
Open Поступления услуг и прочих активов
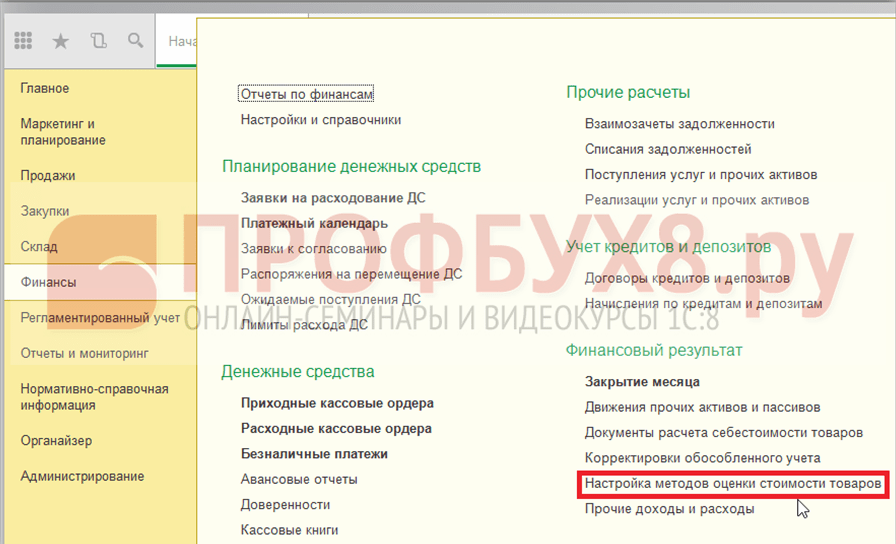701,175
